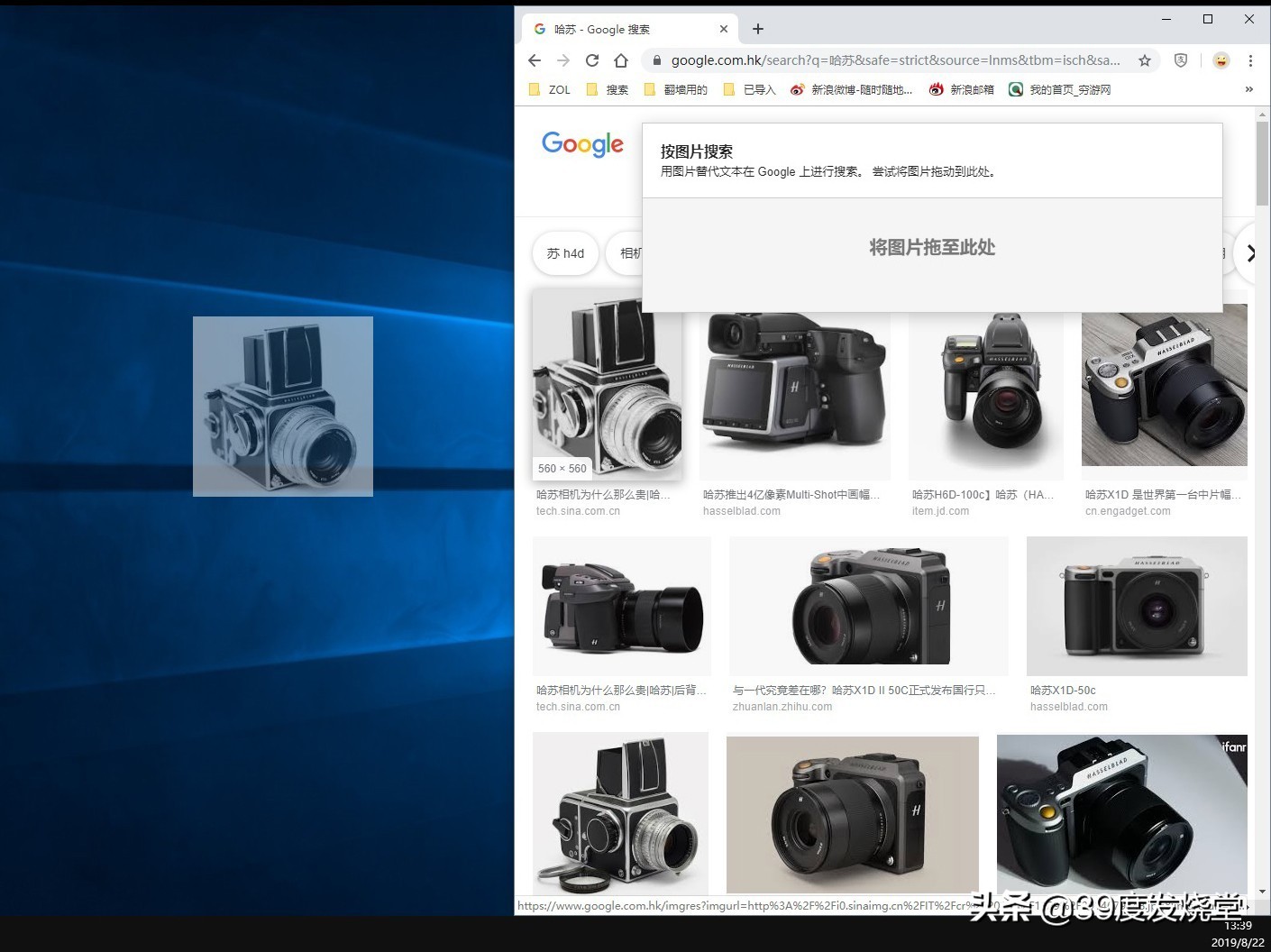Toggle the bookmark star in the address bar
Image resolution: width=1271 pixels, height=952 pixels.
coord(1145,60)
